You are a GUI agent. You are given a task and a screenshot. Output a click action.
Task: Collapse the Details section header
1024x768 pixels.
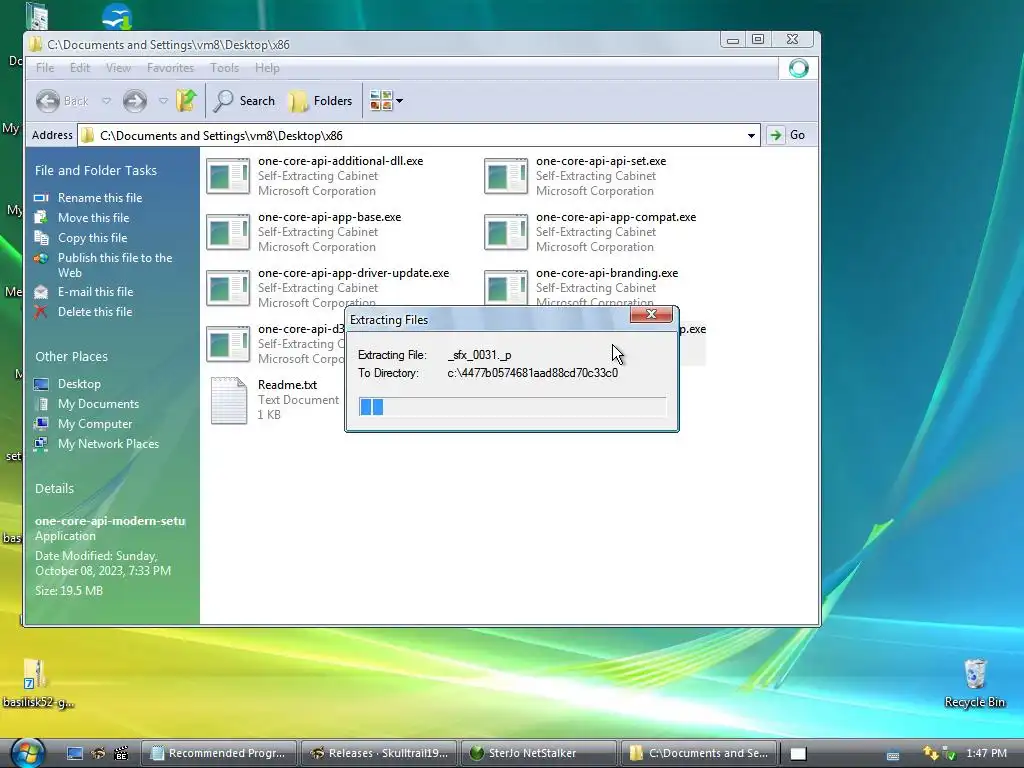point(55,488)
